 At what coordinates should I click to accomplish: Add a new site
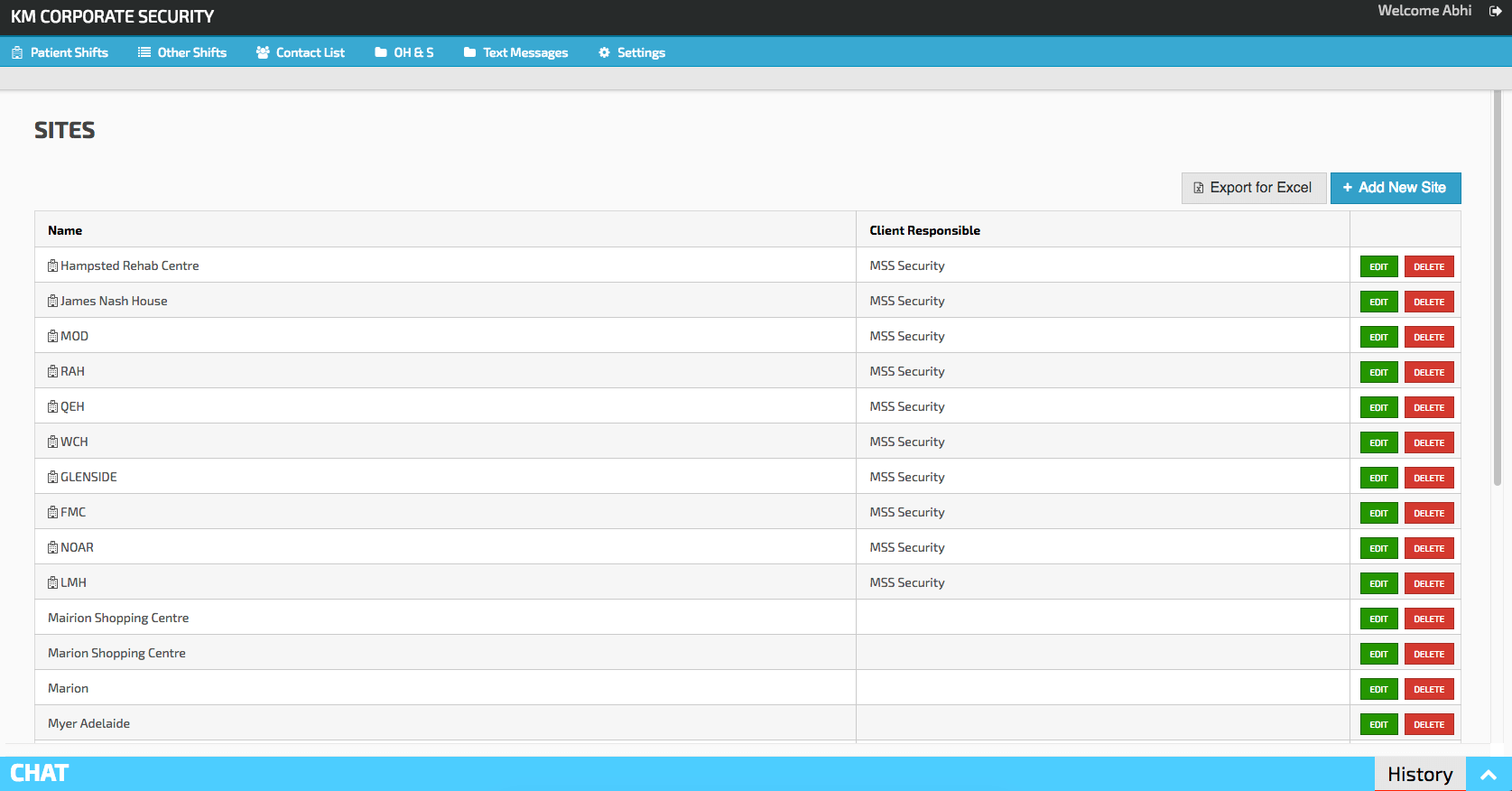coord(1396,188)
